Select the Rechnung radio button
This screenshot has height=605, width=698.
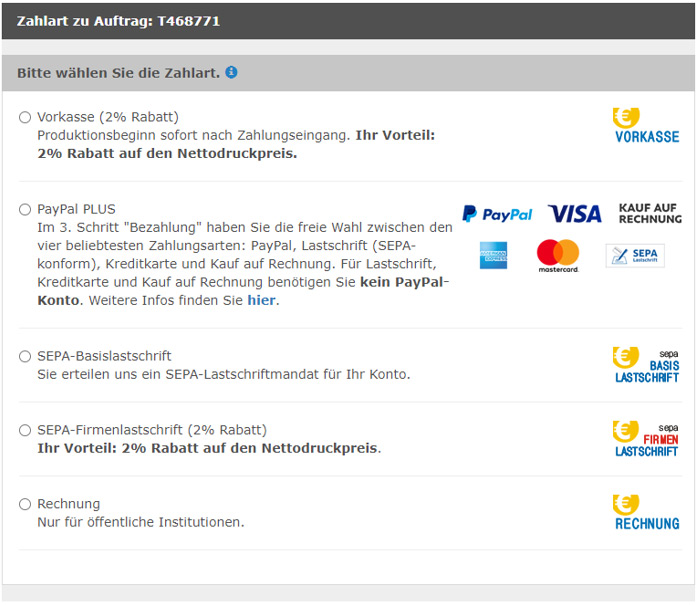[25, 504]
